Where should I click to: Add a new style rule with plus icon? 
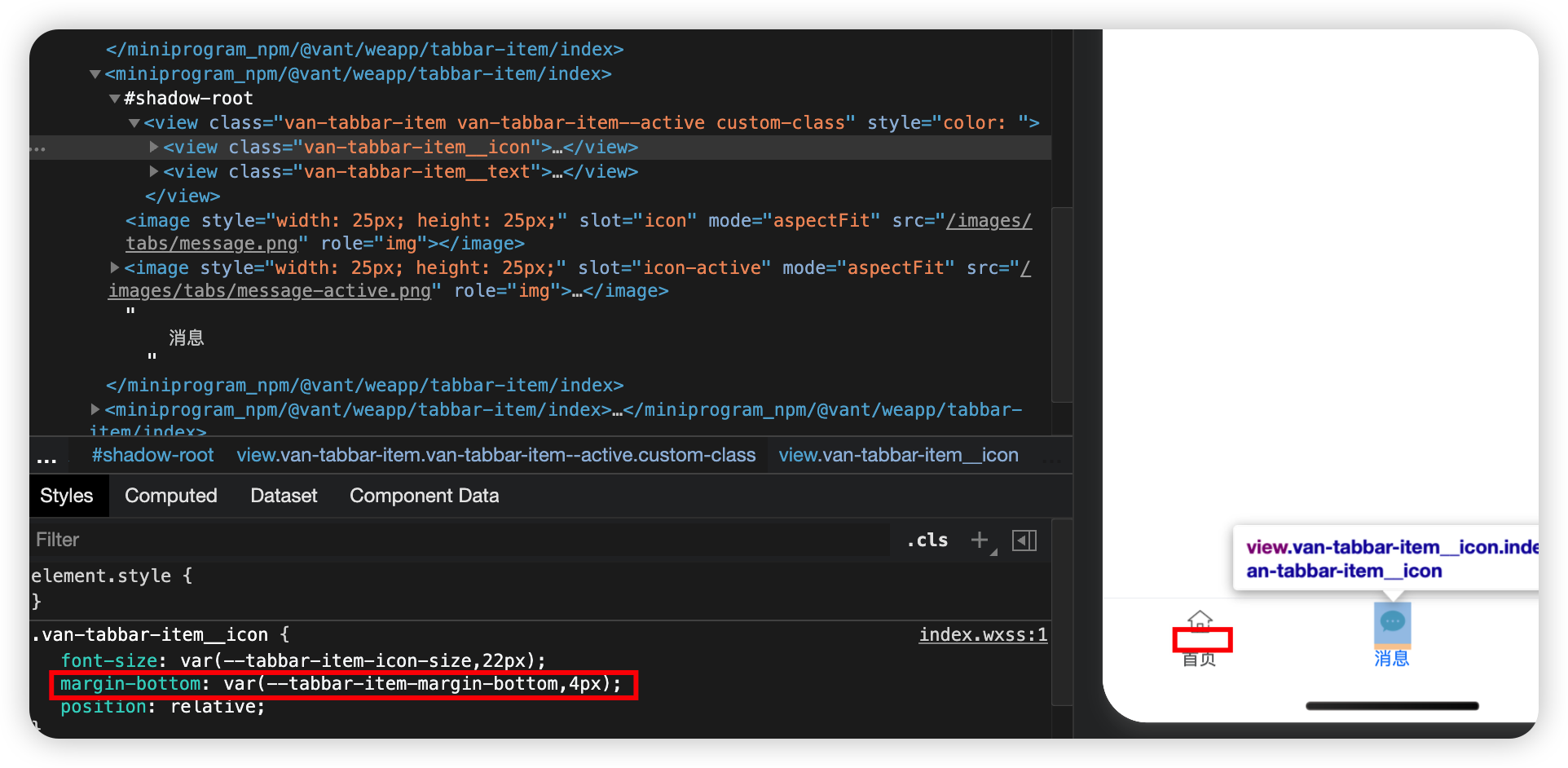click(x=980, y=540)
